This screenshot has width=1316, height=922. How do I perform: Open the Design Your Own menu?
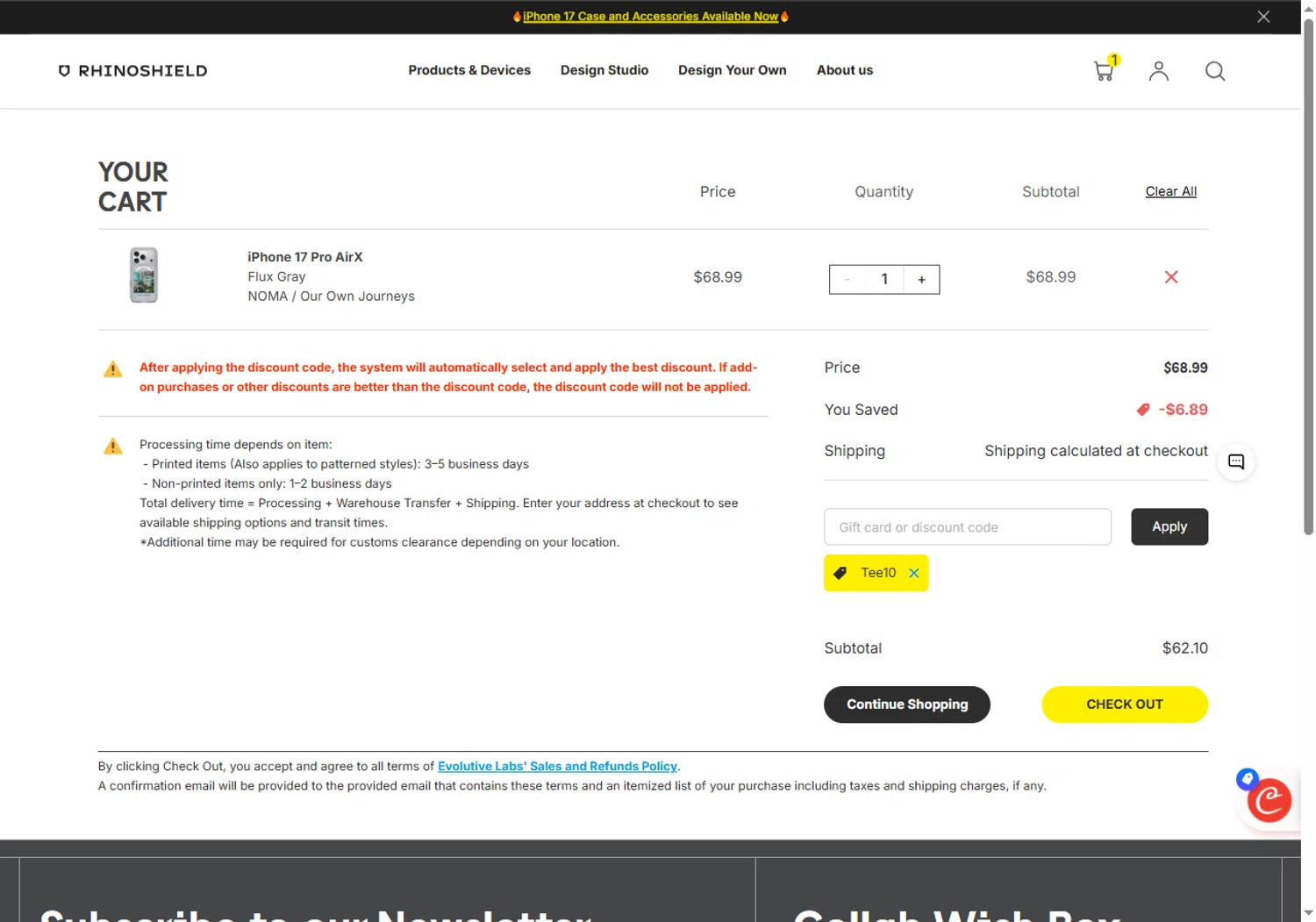click(x=732, y=70)
